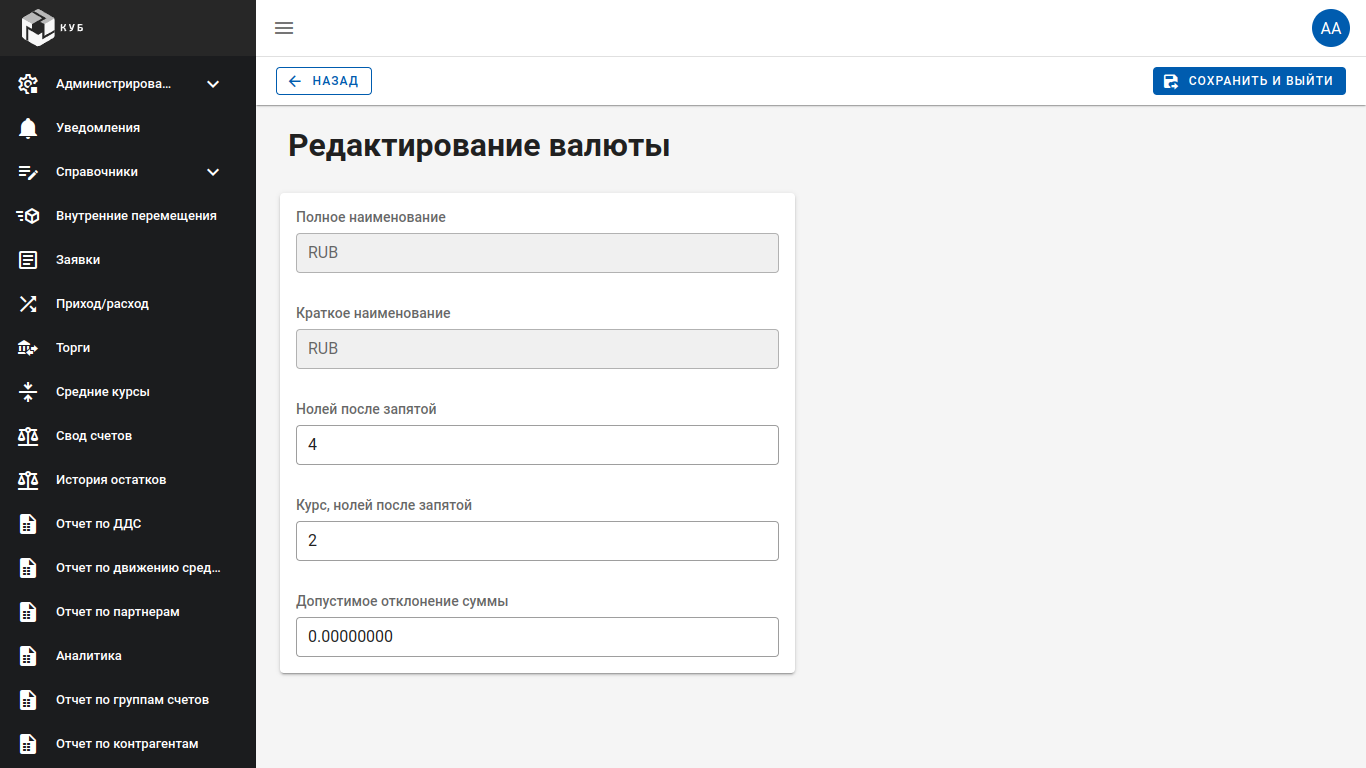Focus the Курс, нолей после запятой field
The height and width of the screenshot is (768, 1366).
537,541
